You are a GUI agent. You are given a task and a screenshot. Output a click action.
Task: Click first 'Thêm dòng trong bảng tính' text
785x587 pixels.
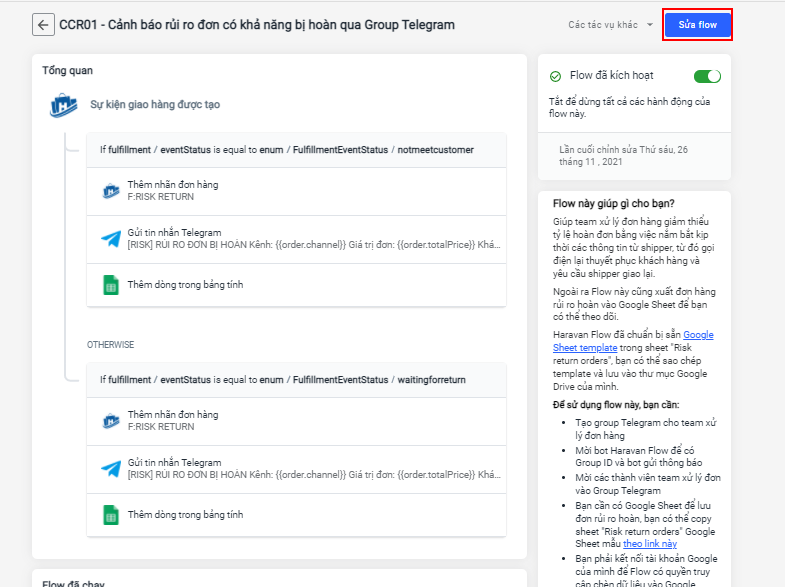[x=185, y=285]
